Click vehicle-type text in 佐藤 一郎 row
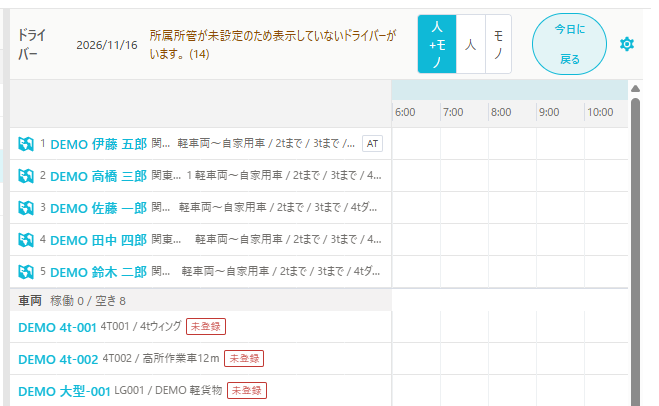 coord(278,208)
